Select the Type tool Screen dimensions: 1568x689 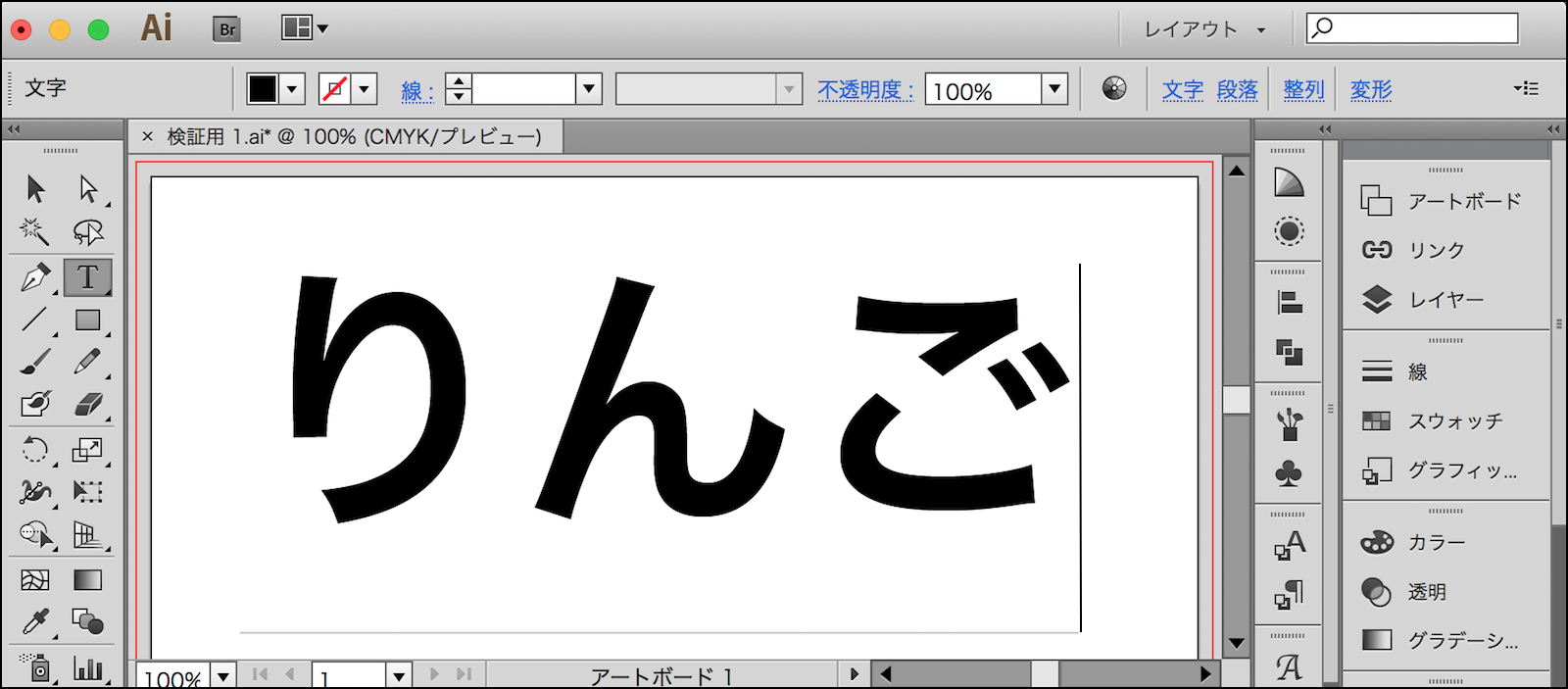click(87, 277)
